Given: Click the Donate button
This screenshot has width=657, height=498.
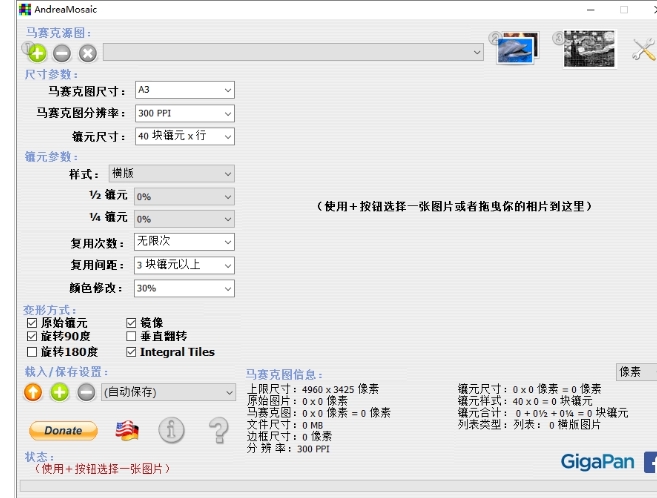Looking at the screenshot, I should point(63,431).
